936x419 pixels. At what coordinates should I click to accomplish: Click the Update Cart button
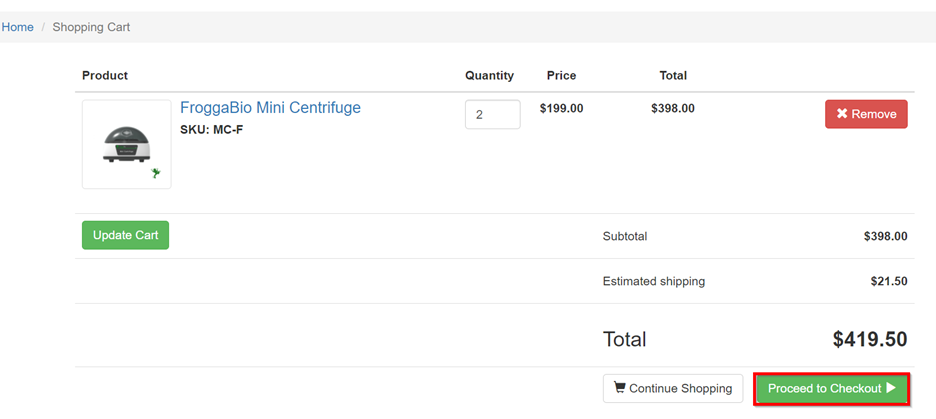(x=125, y=235)
